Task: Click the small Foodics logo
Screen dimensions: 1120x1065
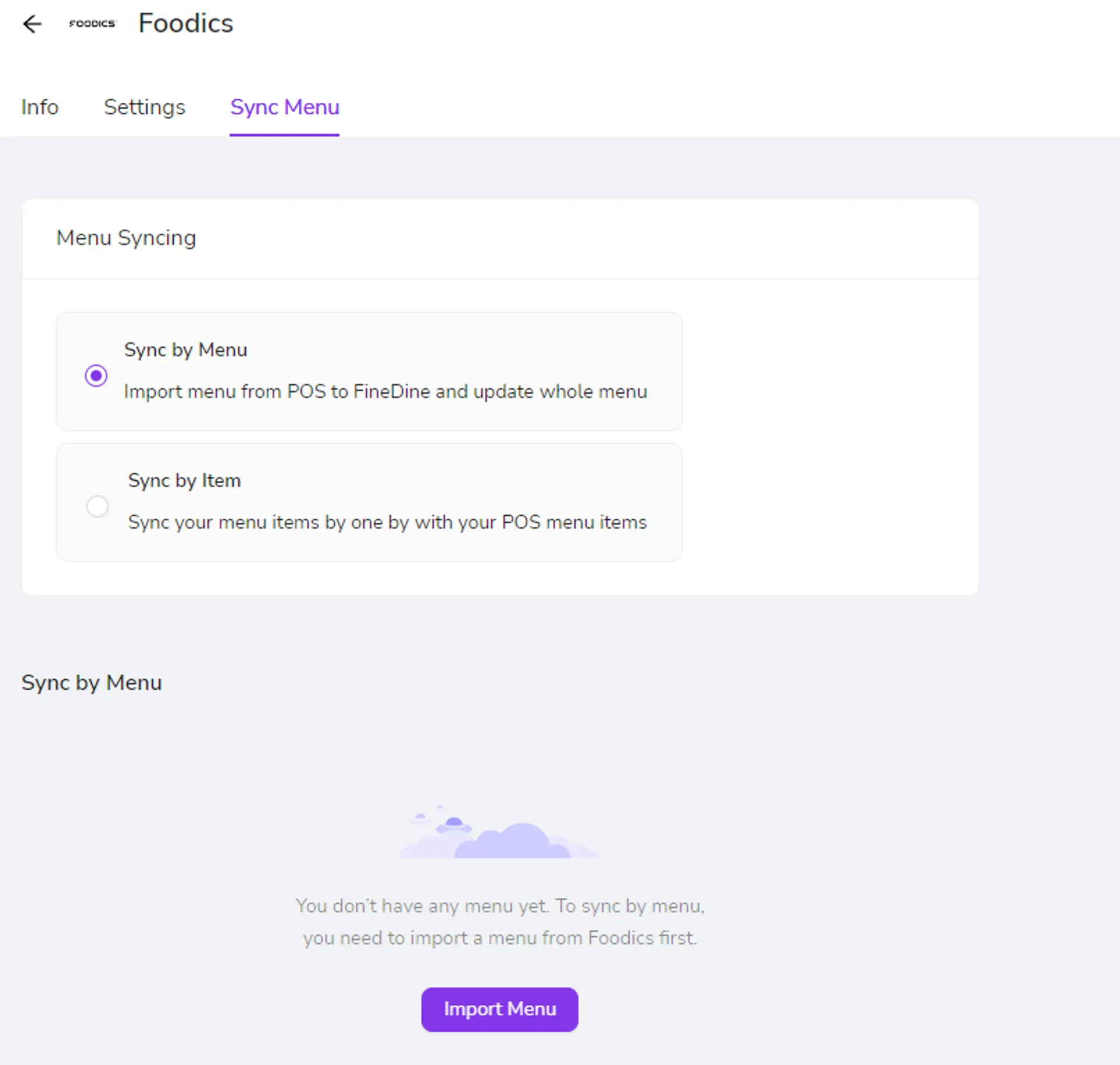Action: [x=92, y=23]
